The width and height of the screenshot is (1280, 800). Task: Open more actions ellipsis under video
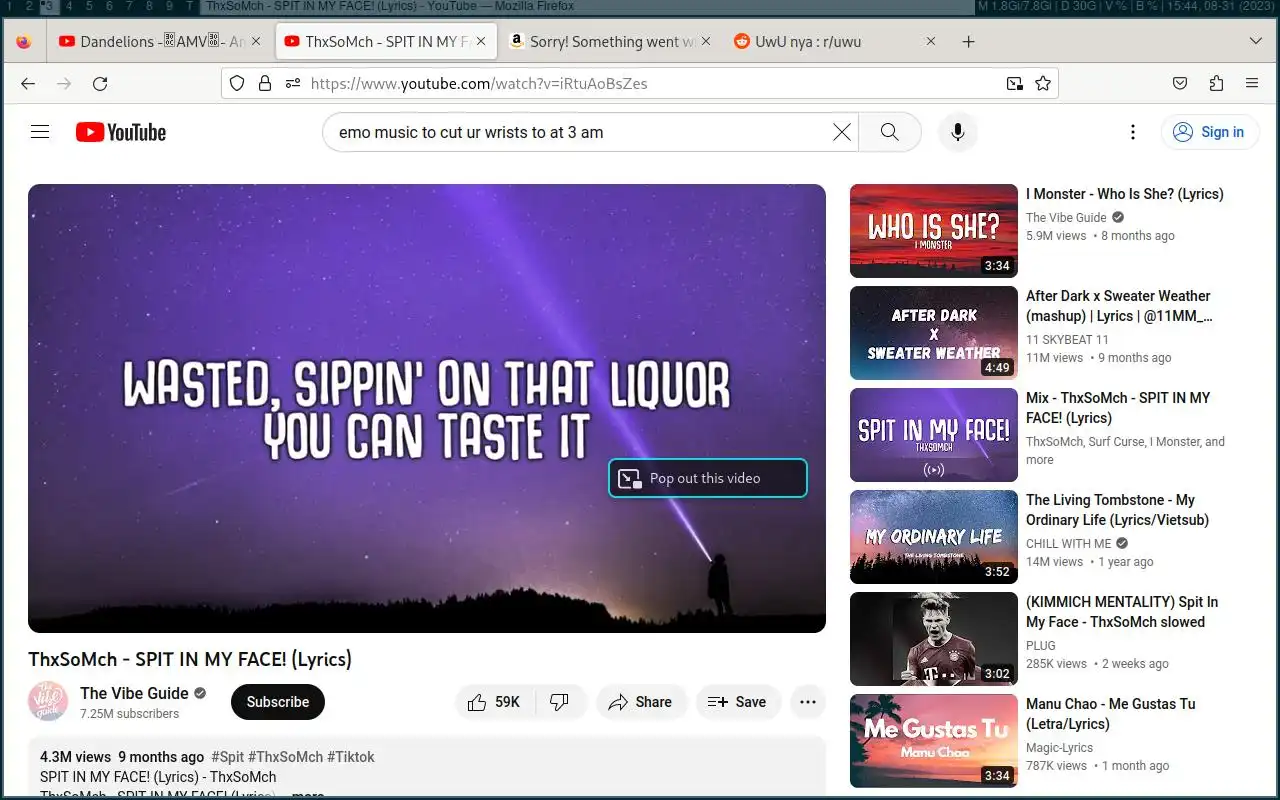808,702
